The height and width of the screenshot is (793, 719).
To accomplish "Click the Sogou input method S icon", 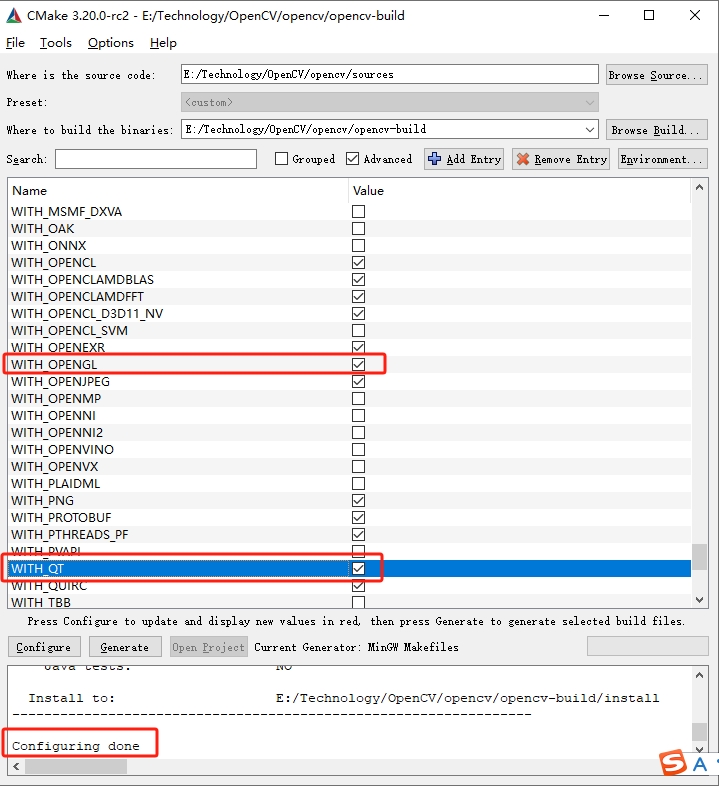I will (x=672, y=763).
